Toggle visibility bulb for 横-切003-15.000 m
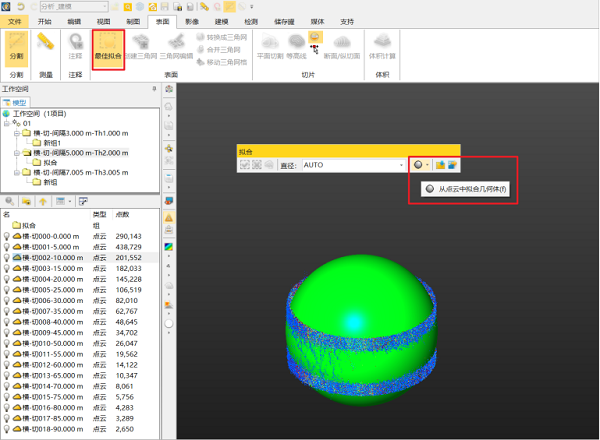Screen dimensions: 600x440 [7, 269]
